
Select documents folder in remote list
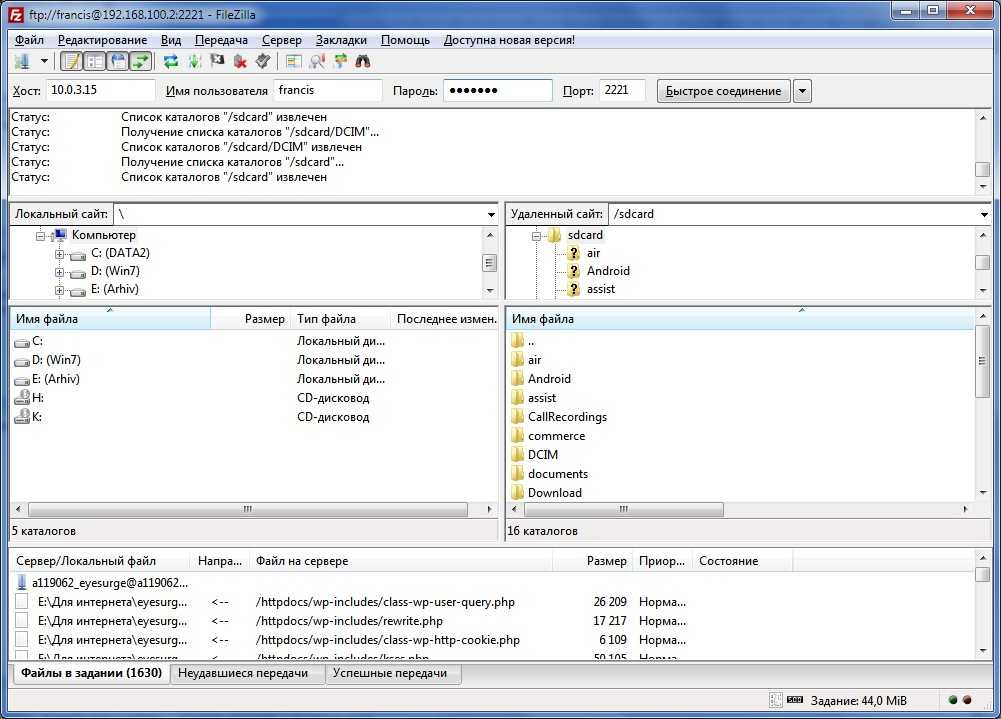558,474
